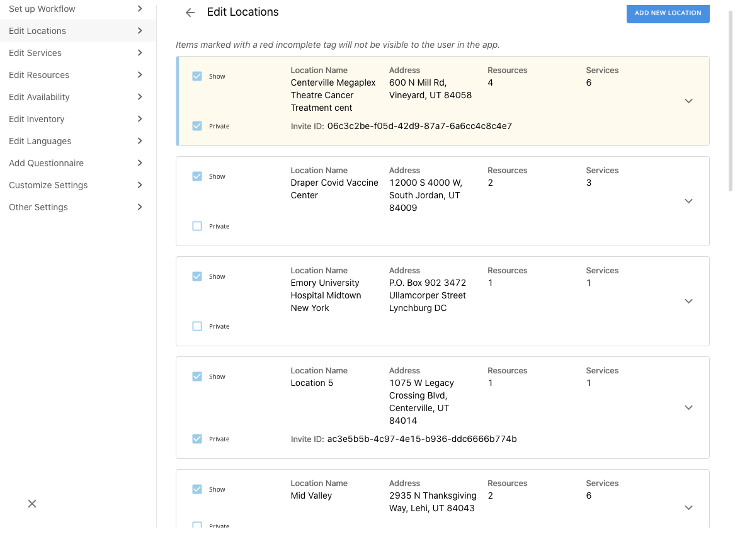Uncheck Show for Mid Valley location
This screenshot has width=741, height=533.
[x=197, y=489]
